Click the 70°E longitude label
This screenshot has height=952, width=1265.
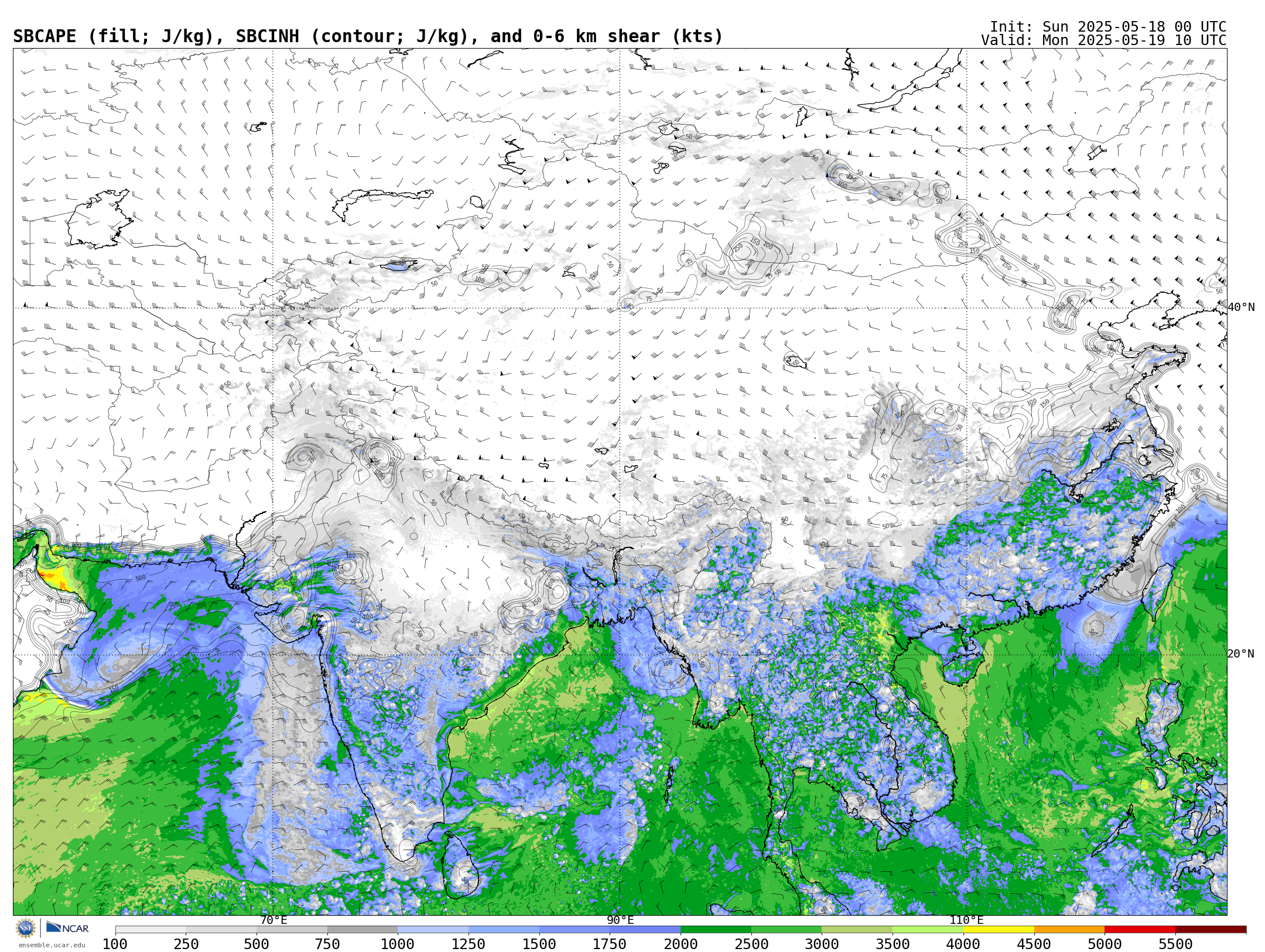[273, 920]
